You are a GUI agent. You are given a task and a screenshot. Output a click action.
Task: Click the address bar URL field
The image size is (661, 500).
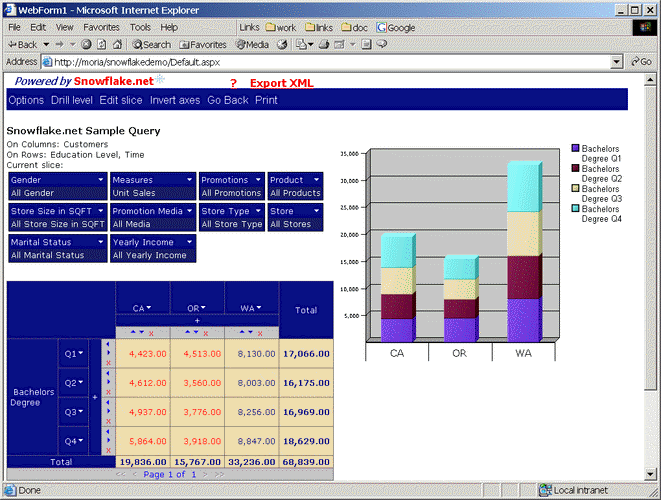point(327,62)
